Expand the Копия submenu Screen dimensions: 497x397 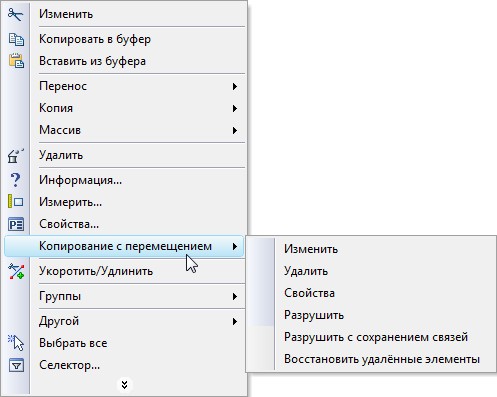pyautogui.click(x=235, y=108)
